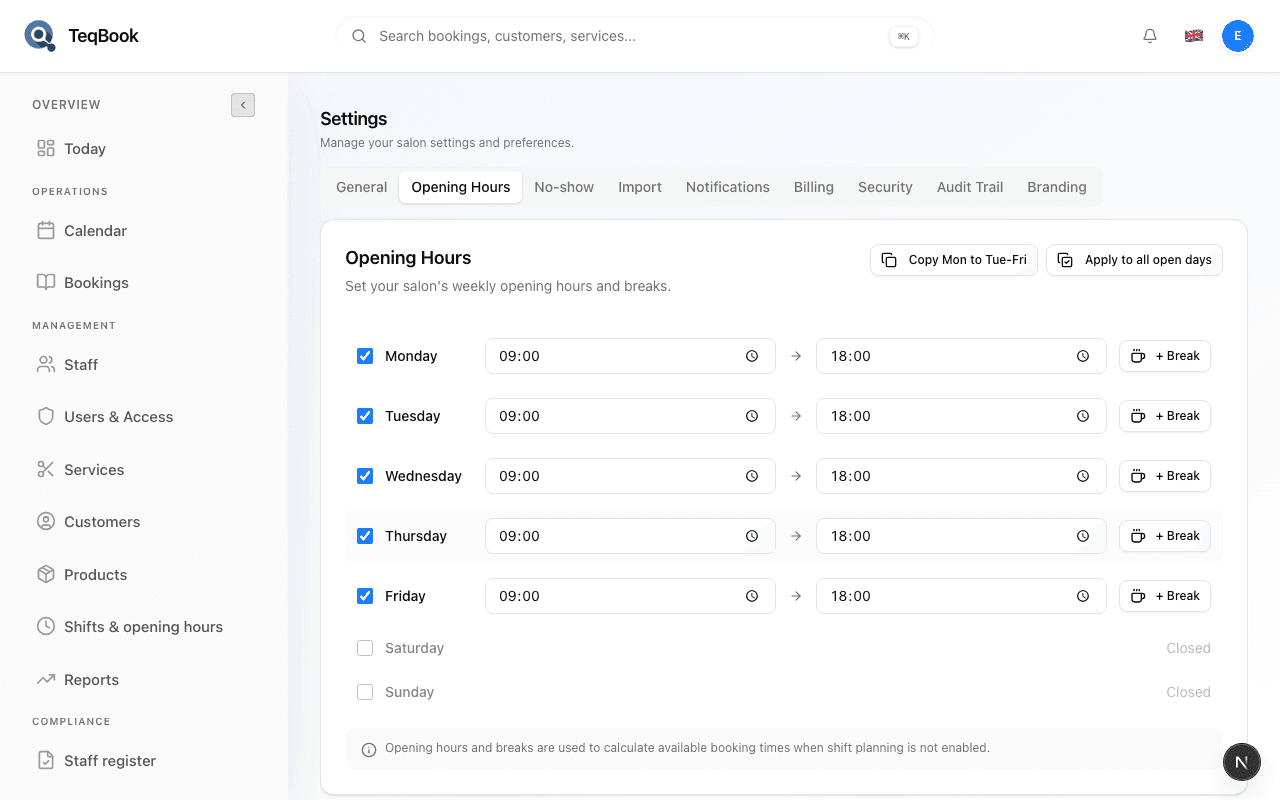Open the user avatar E menu

click(x=1238, y=36)
